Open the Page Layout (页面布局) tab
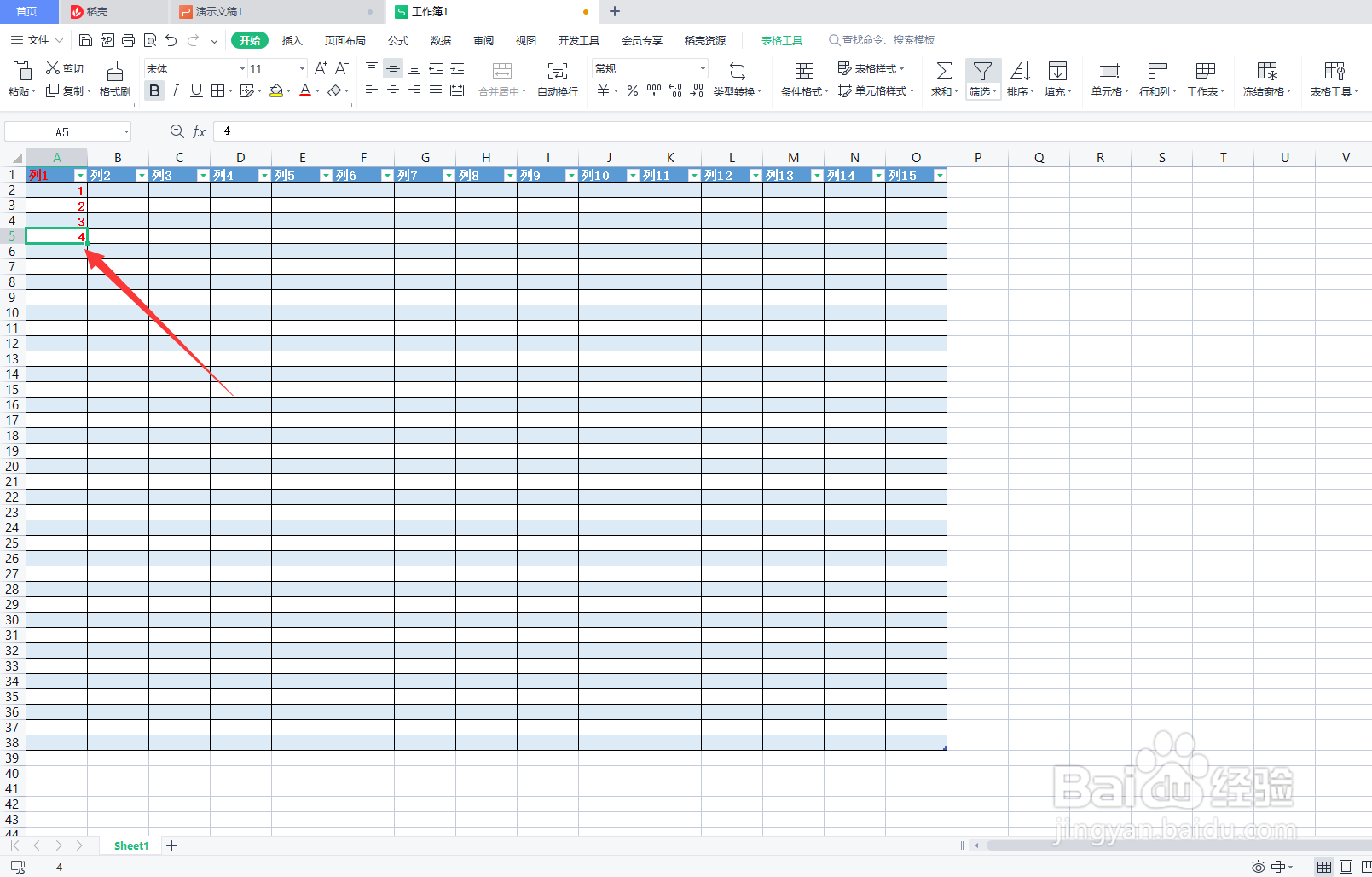 point(345,40)
